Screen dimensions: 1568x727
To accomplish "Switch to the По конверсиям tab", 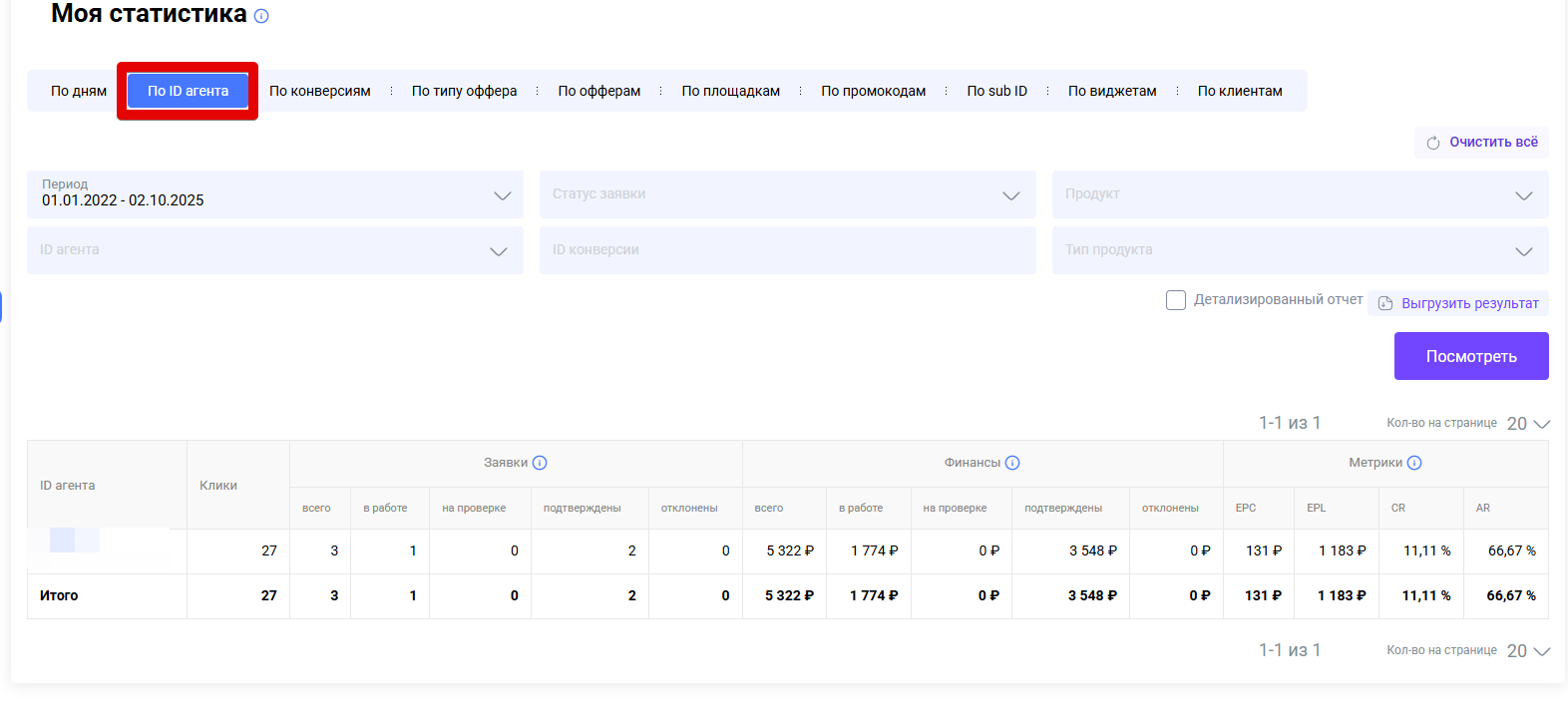I will [319, 91].
